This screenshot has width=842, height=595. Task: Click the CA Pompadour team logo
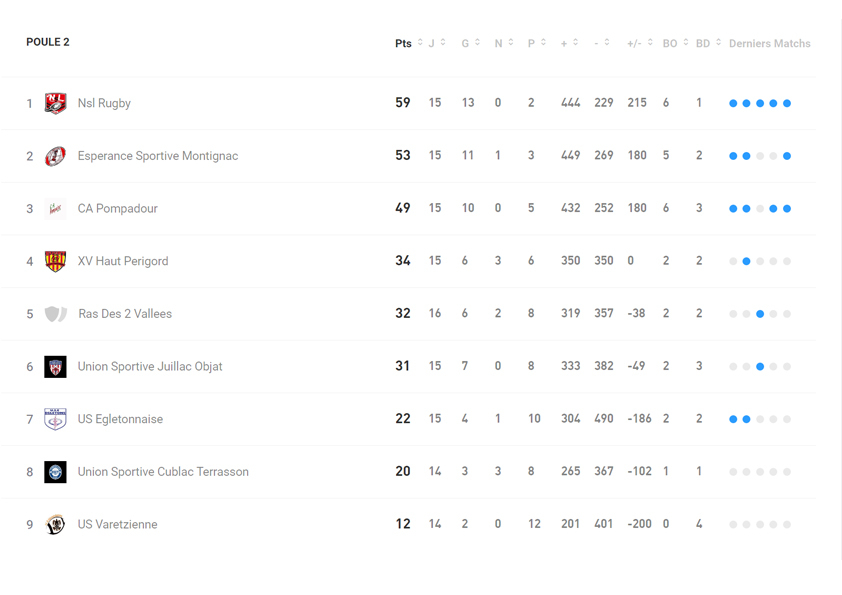coord(56,209)
